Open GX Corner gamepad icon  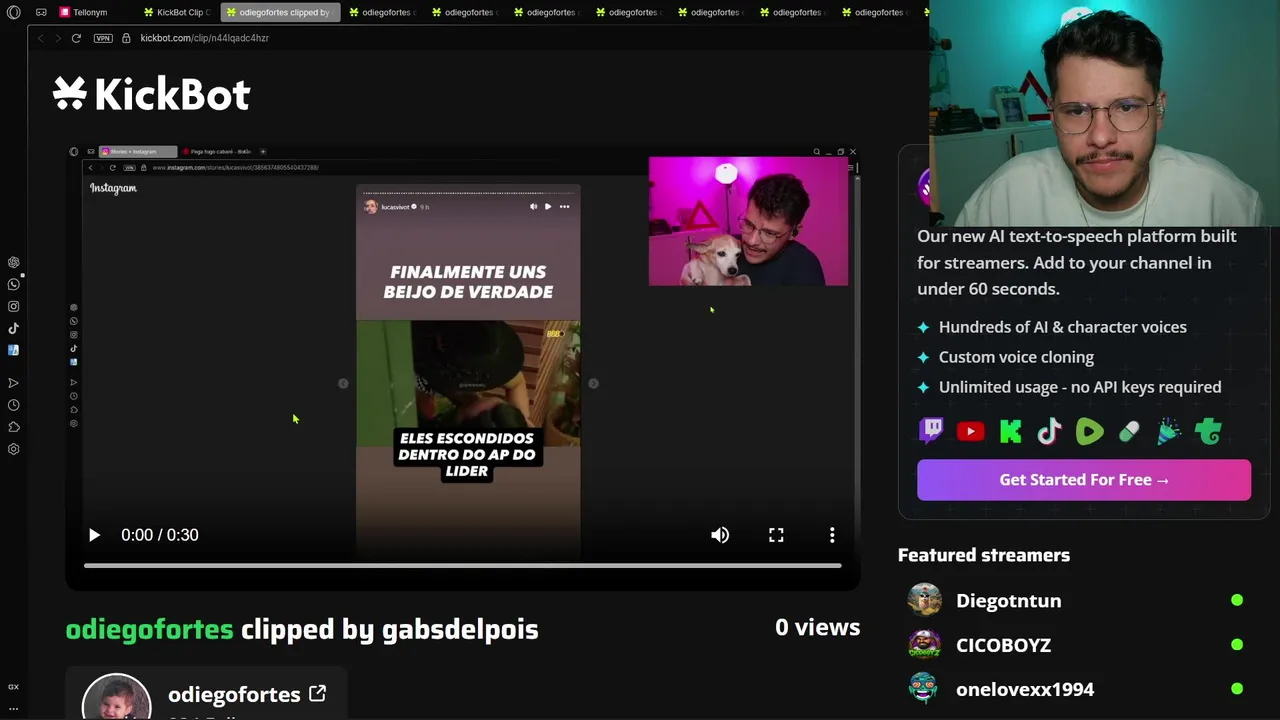pyautogui.click(x=41, y=12)
